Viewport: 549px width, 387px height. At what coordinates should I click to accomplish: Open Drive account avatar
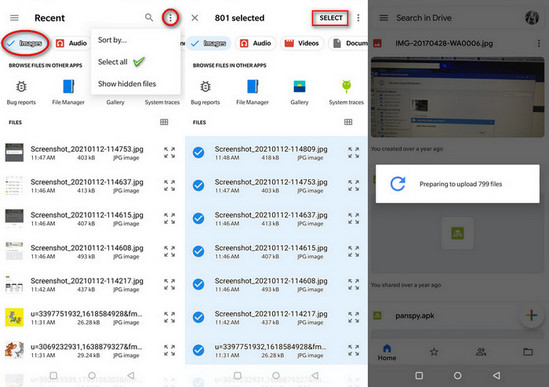[531, 18]
